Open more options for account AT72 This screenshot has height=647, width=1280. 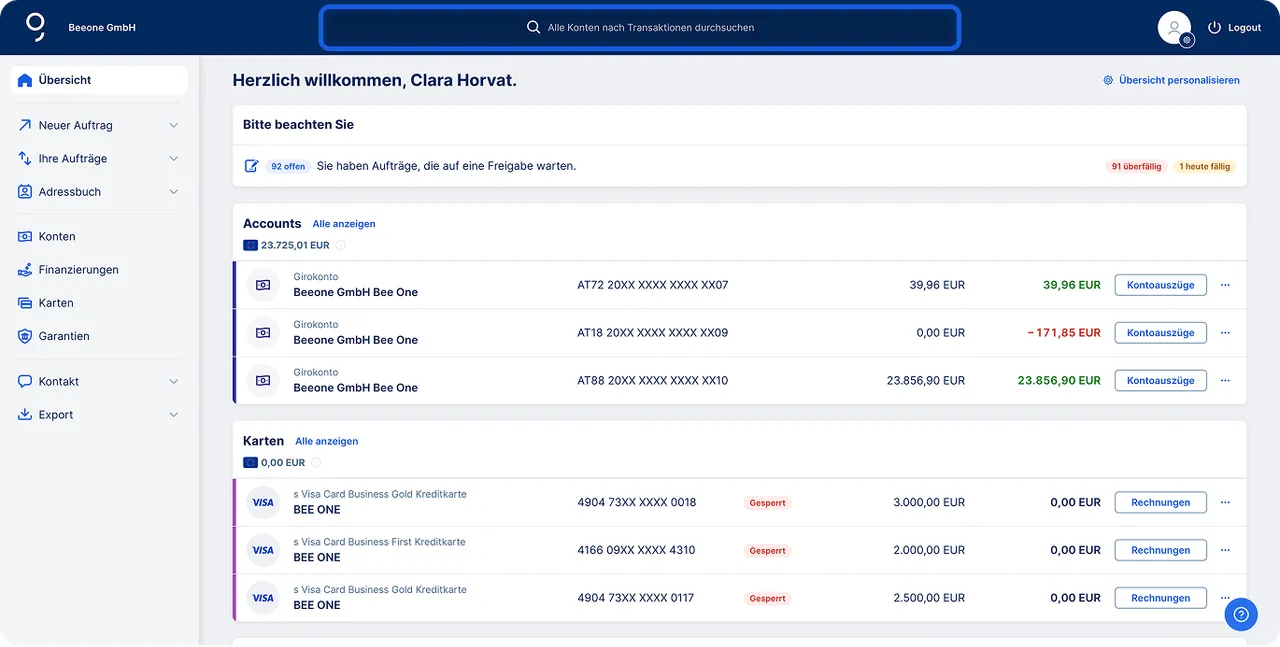coord(1225,285)
